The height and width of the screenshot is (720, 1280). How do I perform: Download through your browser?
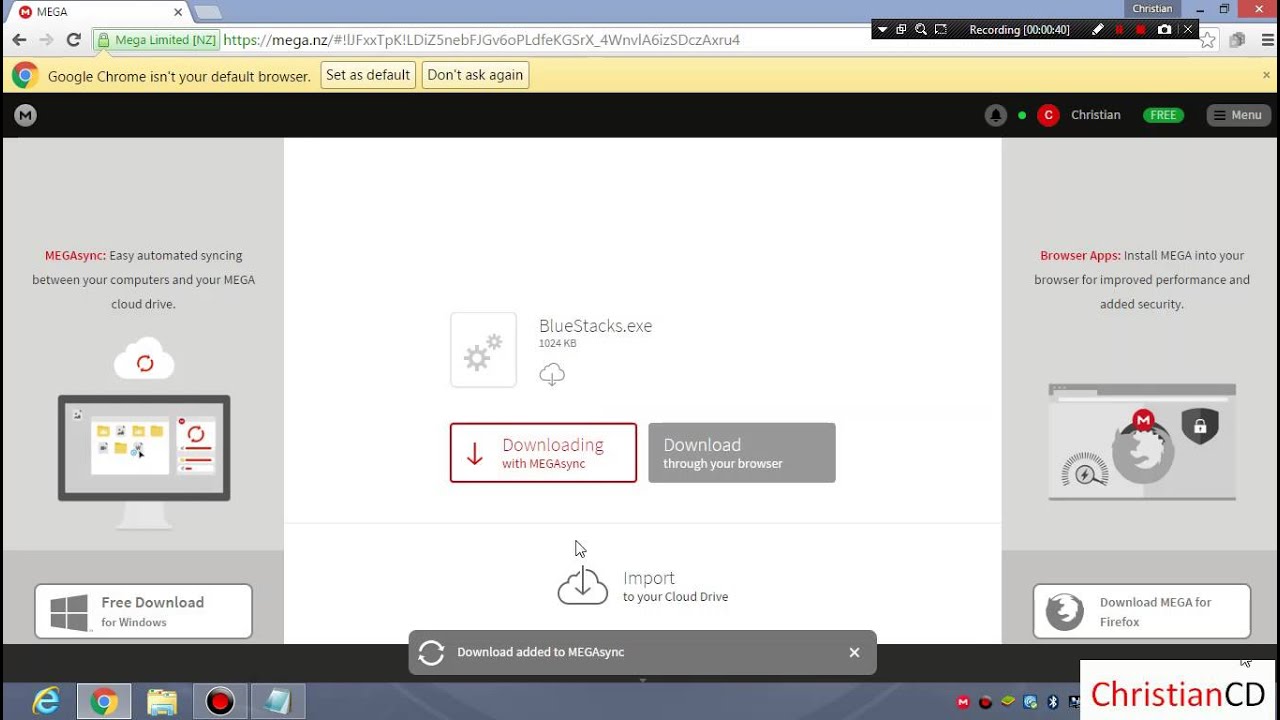point(741,453)
